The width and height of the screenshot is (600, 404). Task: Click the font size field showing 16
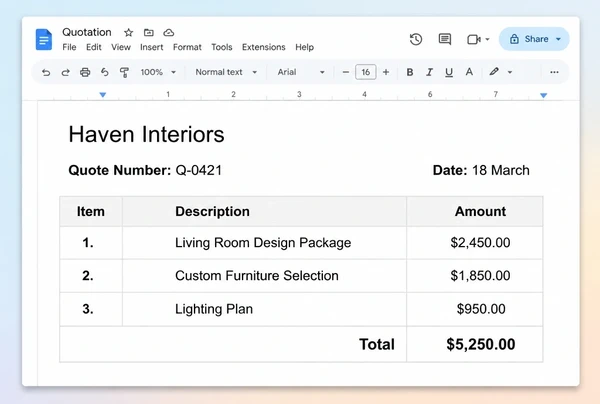(x=366, y=72)
